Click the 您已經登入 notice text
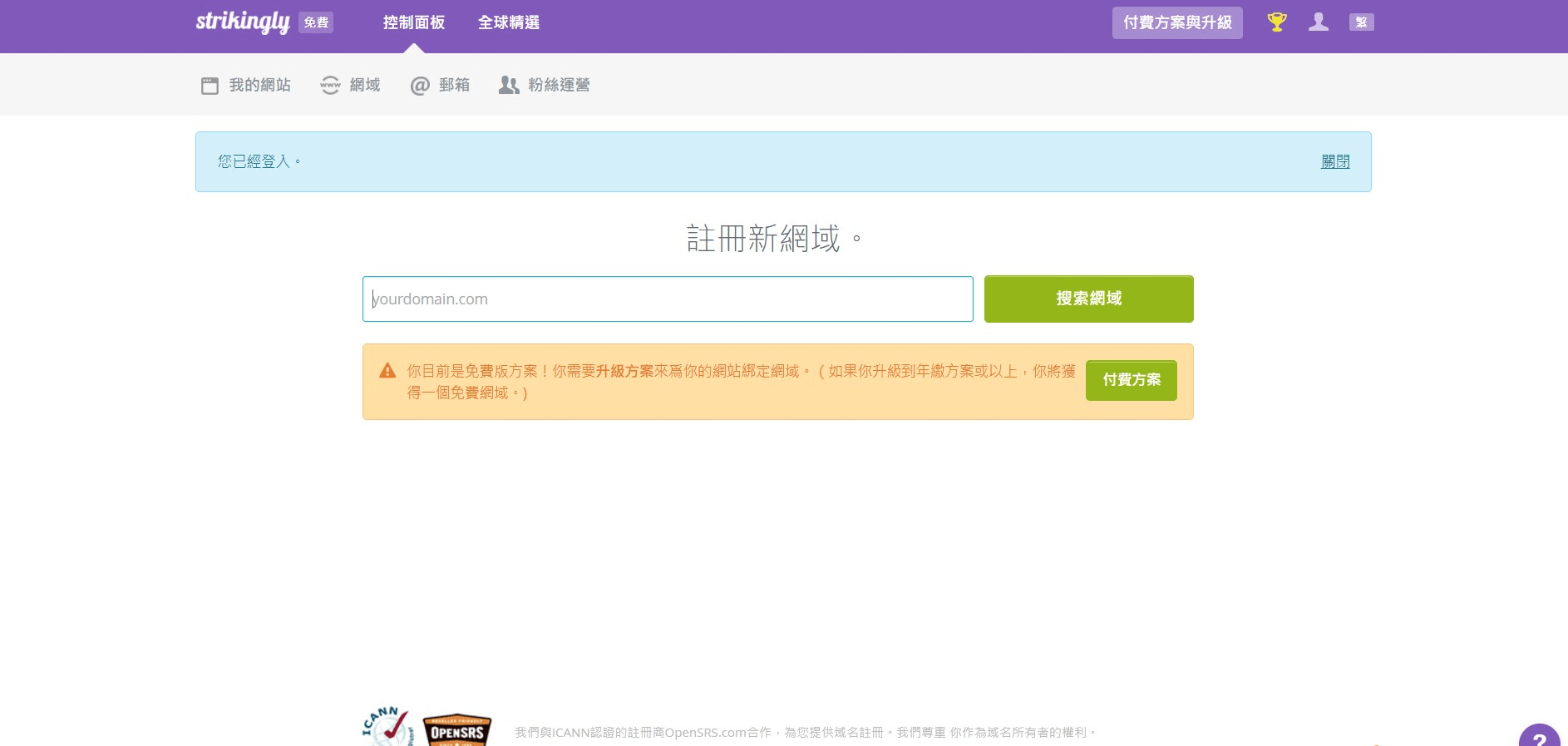 point(259,161)
